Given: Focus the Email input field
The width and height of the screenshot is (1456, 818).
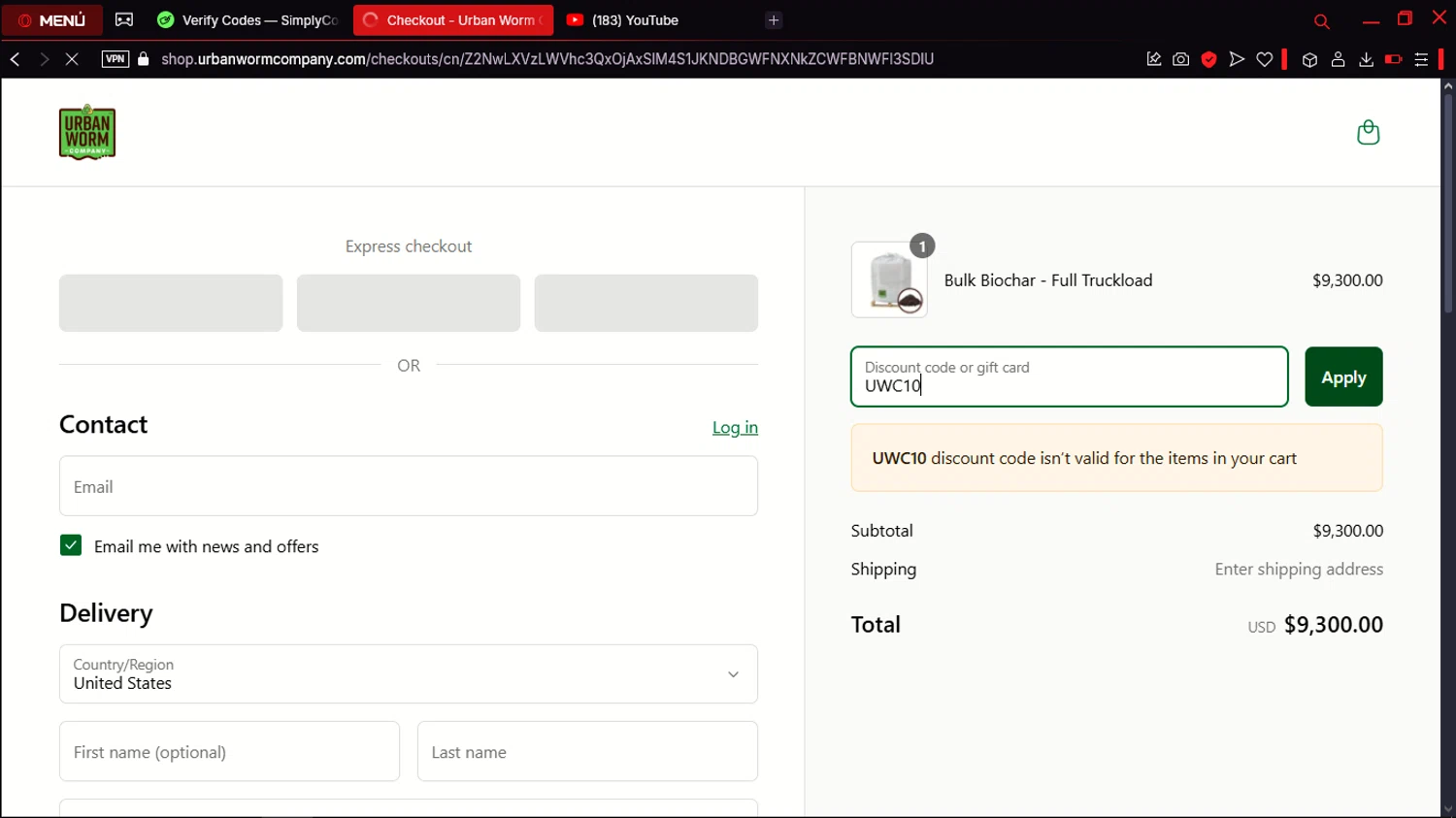Looking at the screenshot, I should (x=409, y=486).
